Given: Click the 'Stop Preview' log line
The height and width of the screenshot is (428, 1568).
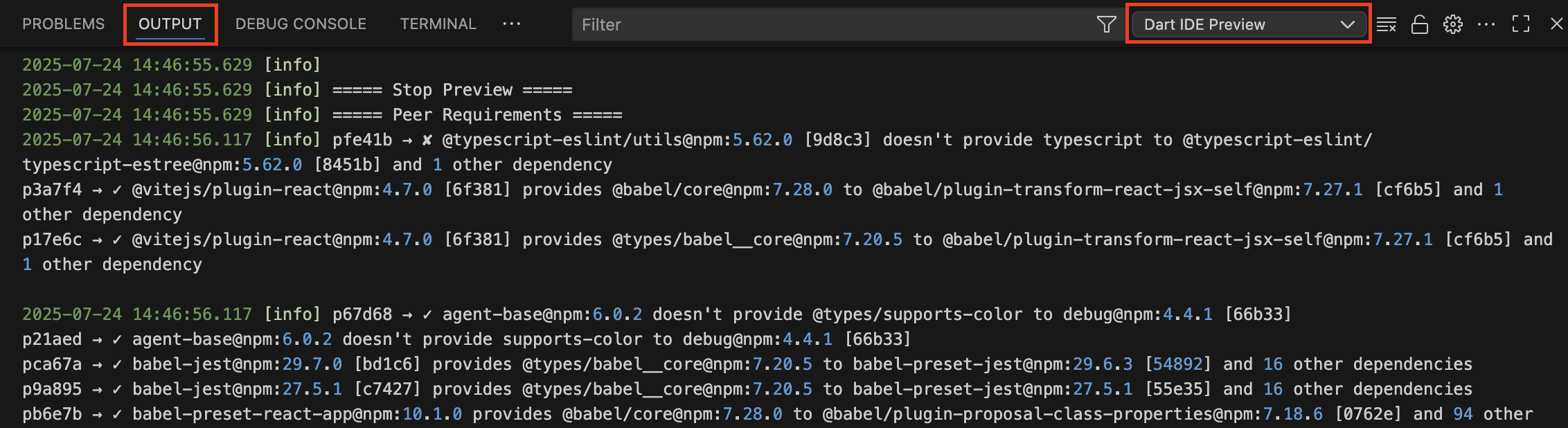Looking at the screenshot, I should (452, 90).
